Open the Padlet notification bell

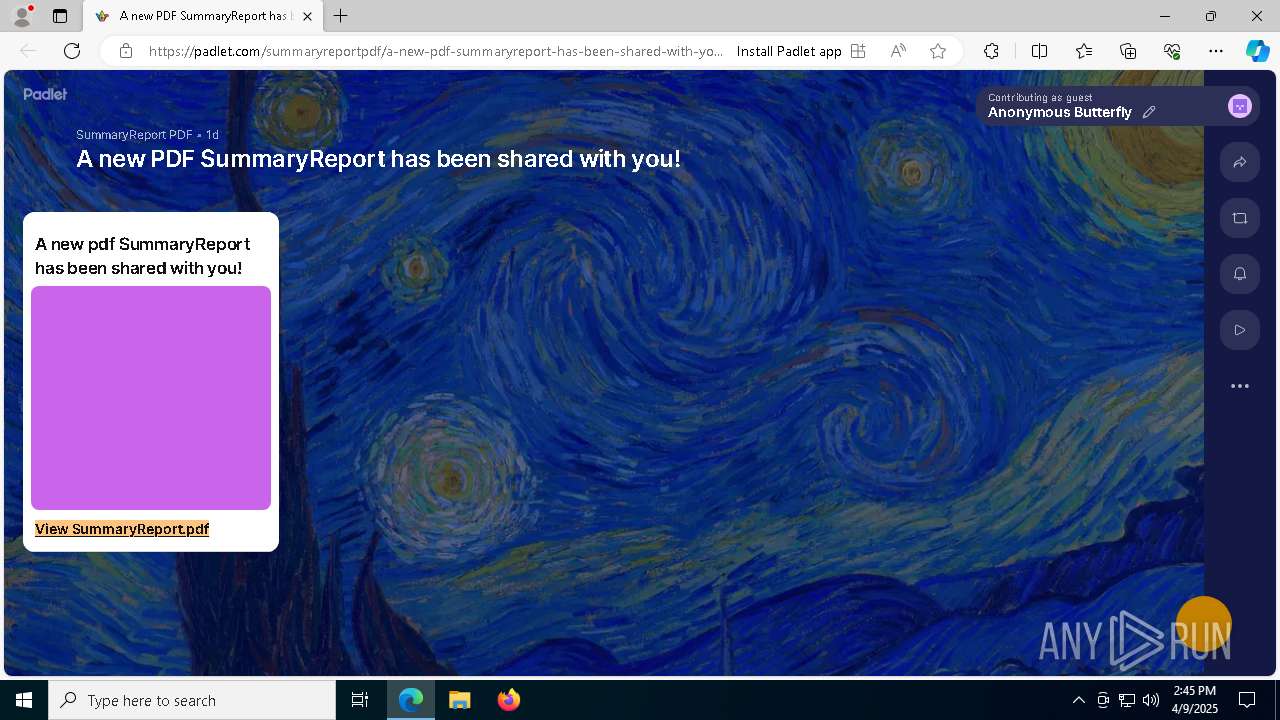point(1240,274)
